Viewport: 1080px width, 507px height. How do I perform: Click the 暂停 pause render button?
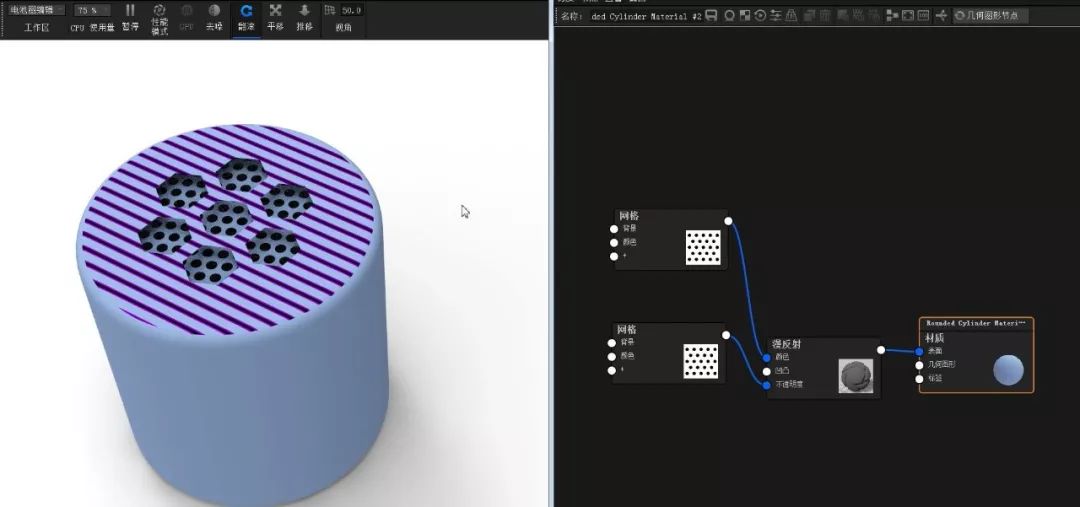(130, 17)
